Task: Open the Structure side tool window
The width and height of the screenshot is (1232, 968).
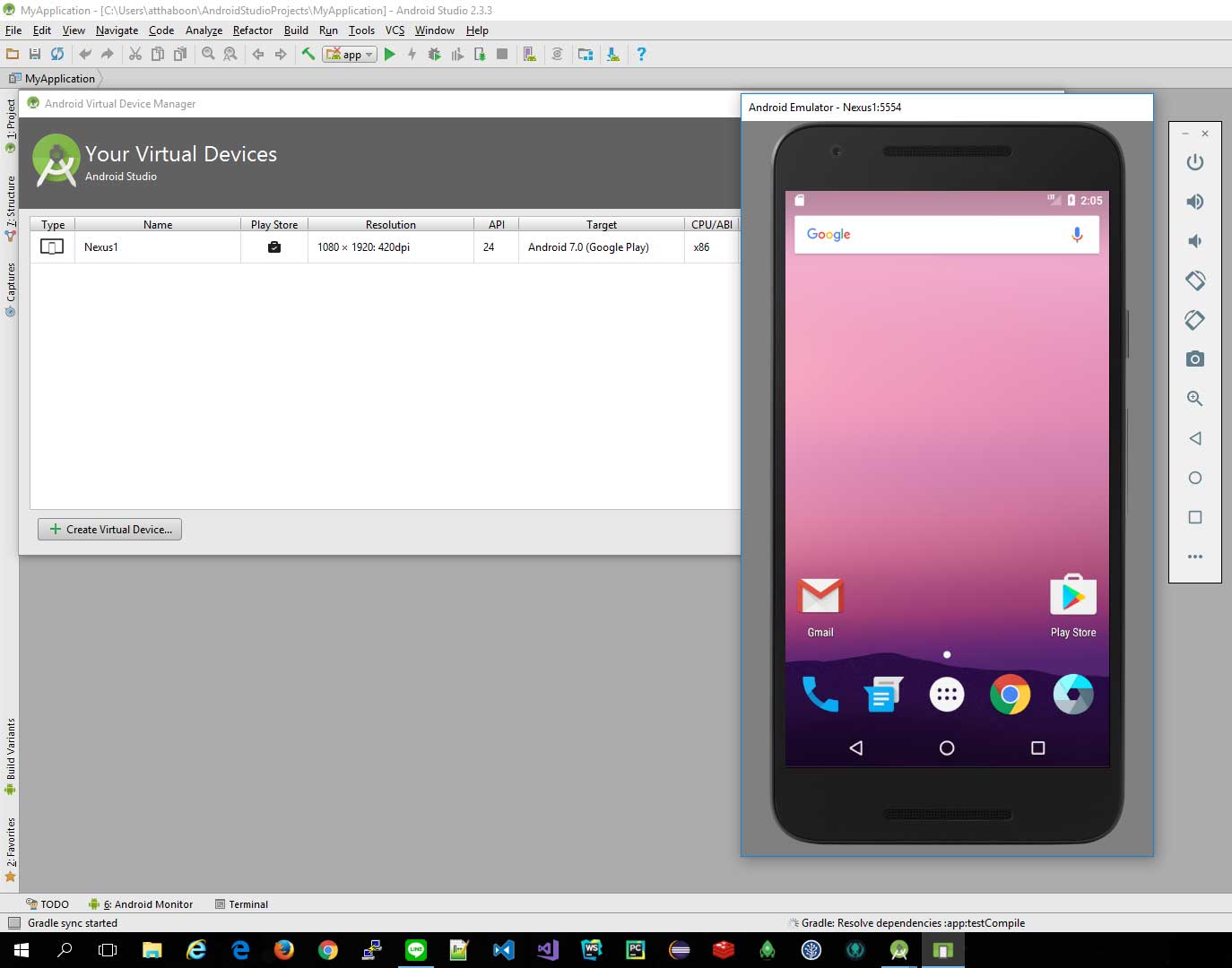Action: (10, 208)
